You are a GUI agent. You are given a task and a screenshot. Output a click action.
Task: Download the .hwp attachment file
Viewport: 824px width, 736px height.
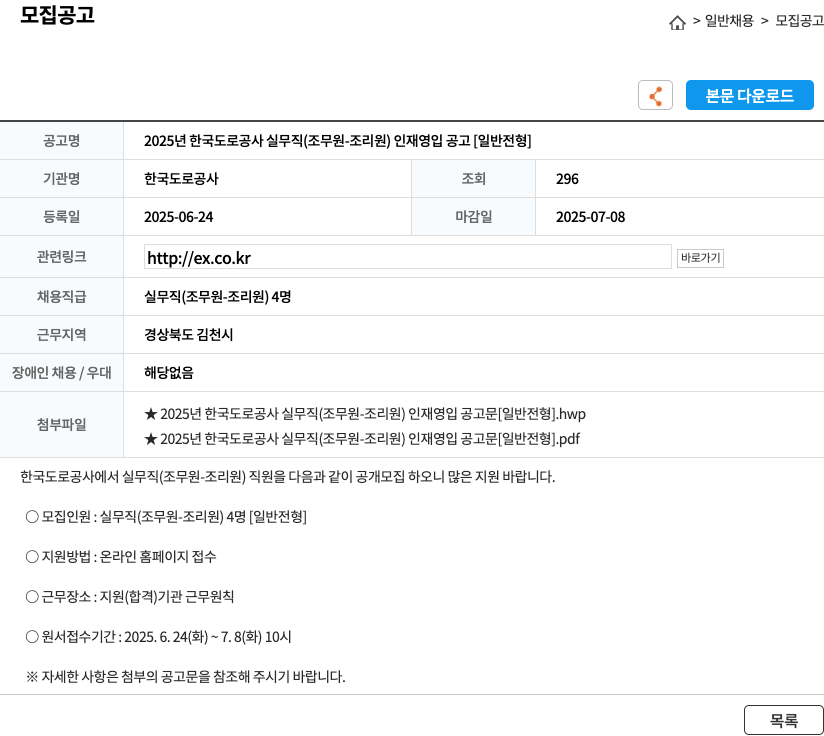pos(365,414)
